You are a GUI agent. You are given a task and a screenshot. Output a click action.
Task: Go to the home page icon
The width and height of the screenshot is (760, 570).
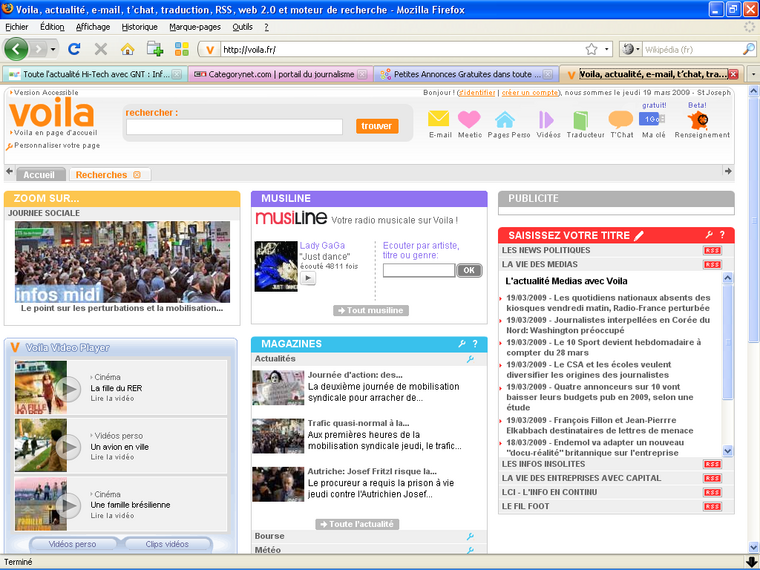point(127,49)
